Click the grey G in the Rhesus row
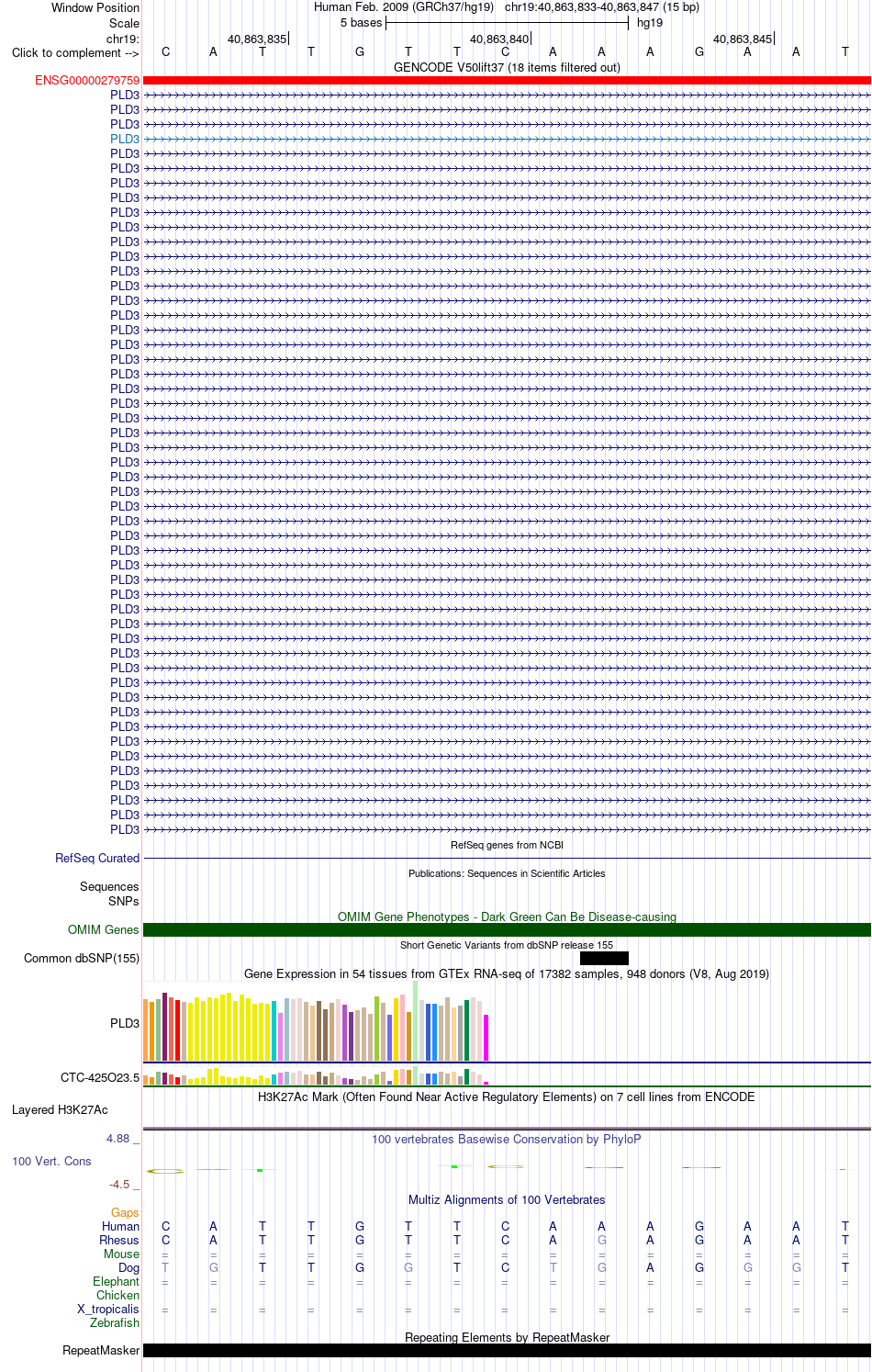 [602, 1241]
